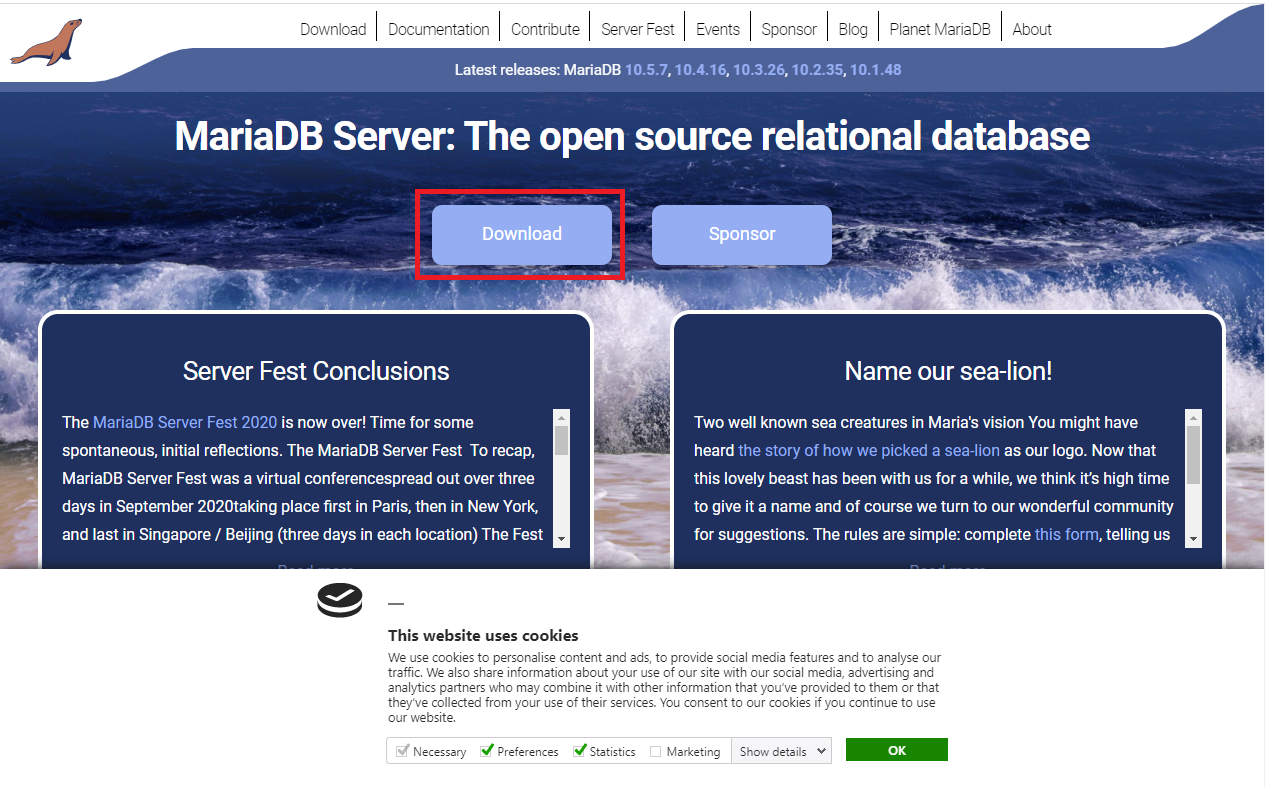Click scroll-down arrow in sea-lion card
1265x787 pixels.
[1193, 539]
